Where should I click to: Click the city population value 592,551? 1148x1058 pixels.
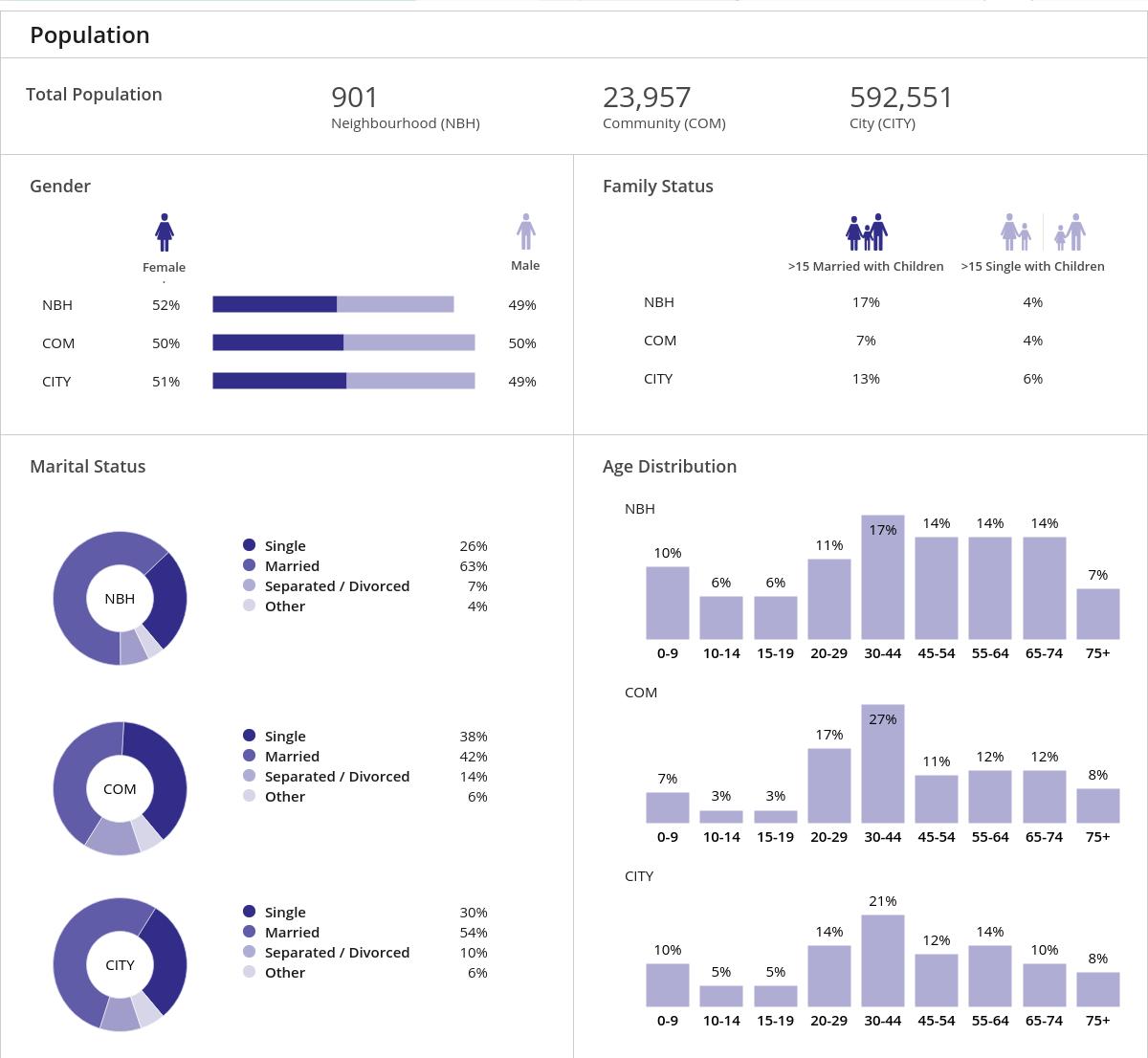(901, 98)
